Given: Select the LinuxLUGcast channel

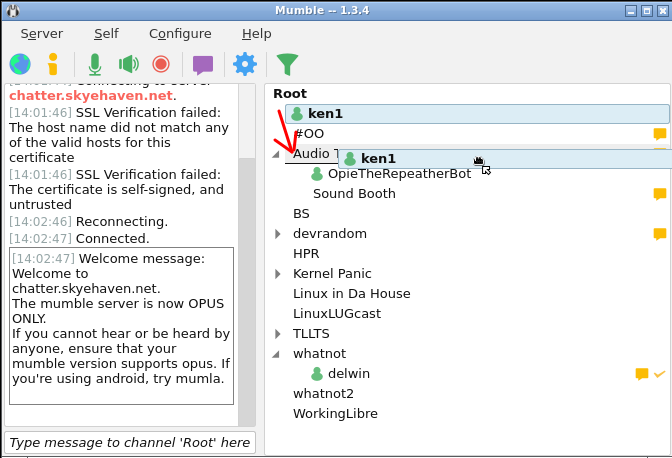Looking at the screenshot, I should coord(336,314).
